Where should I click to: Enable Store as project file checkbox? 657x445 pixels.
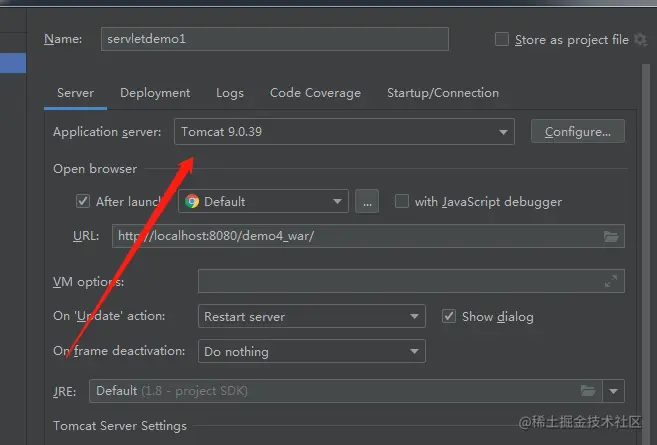(502, 39)
